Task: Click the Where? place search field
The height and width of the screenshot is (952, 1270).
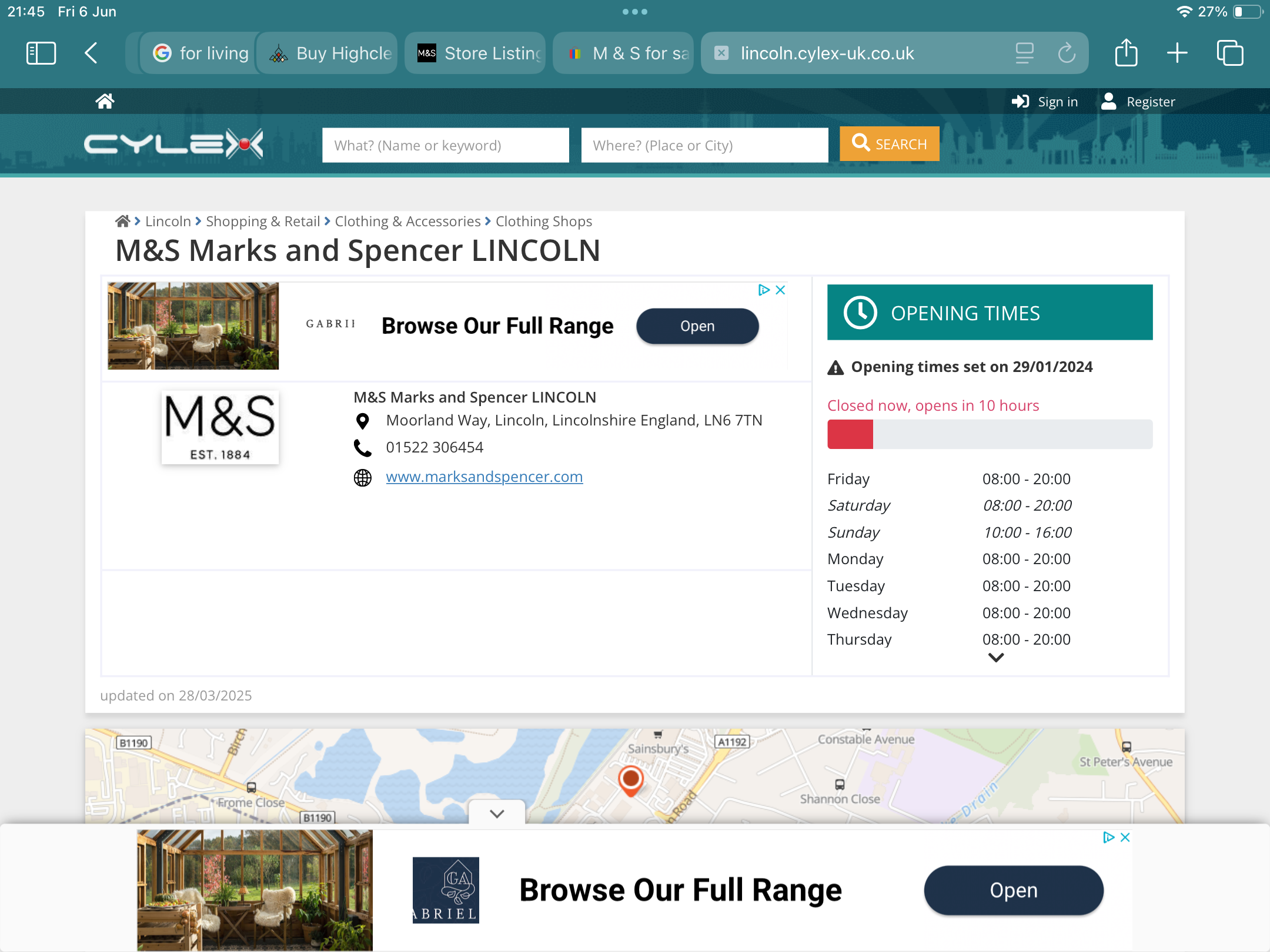Action: pyautogui.click(x=704, y=145)
